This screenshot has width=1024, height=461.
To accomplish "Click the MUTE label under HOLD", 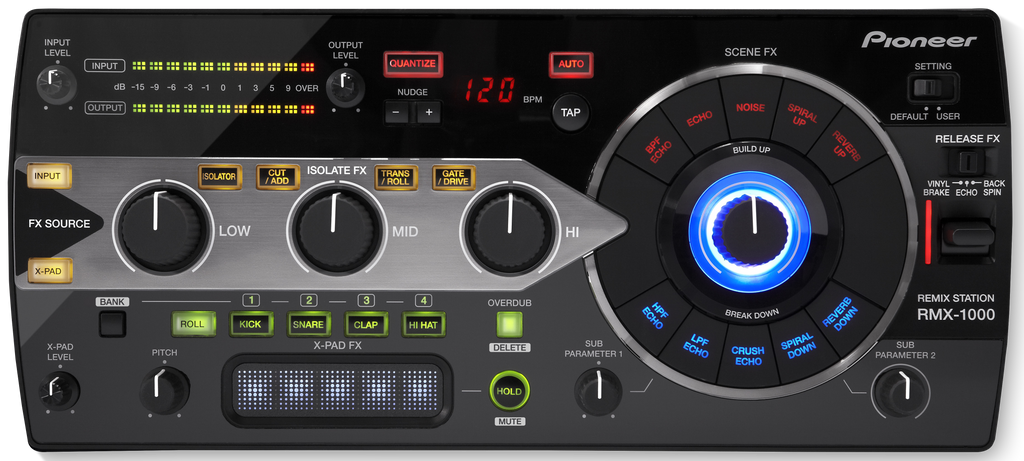I will click(x=509, y=422).
